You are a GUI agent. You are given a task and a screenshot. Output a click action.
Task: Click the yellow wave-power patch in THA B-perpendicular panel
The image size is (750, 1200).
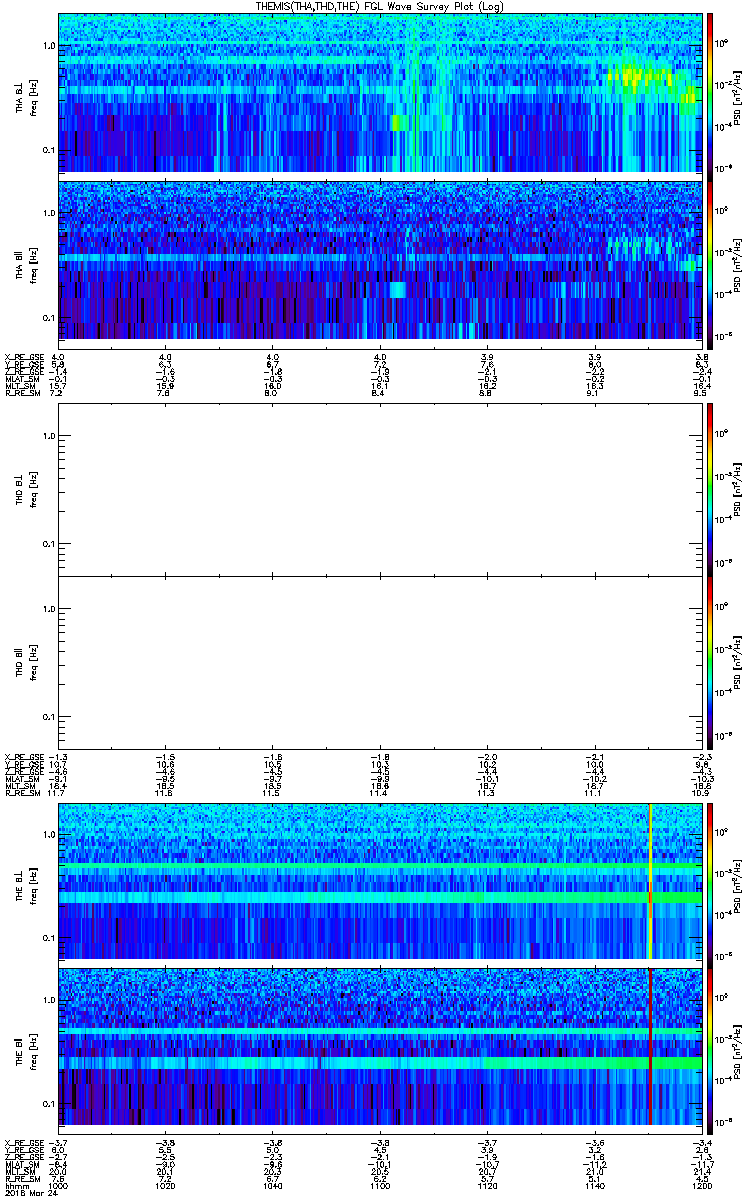coord(640,74)
